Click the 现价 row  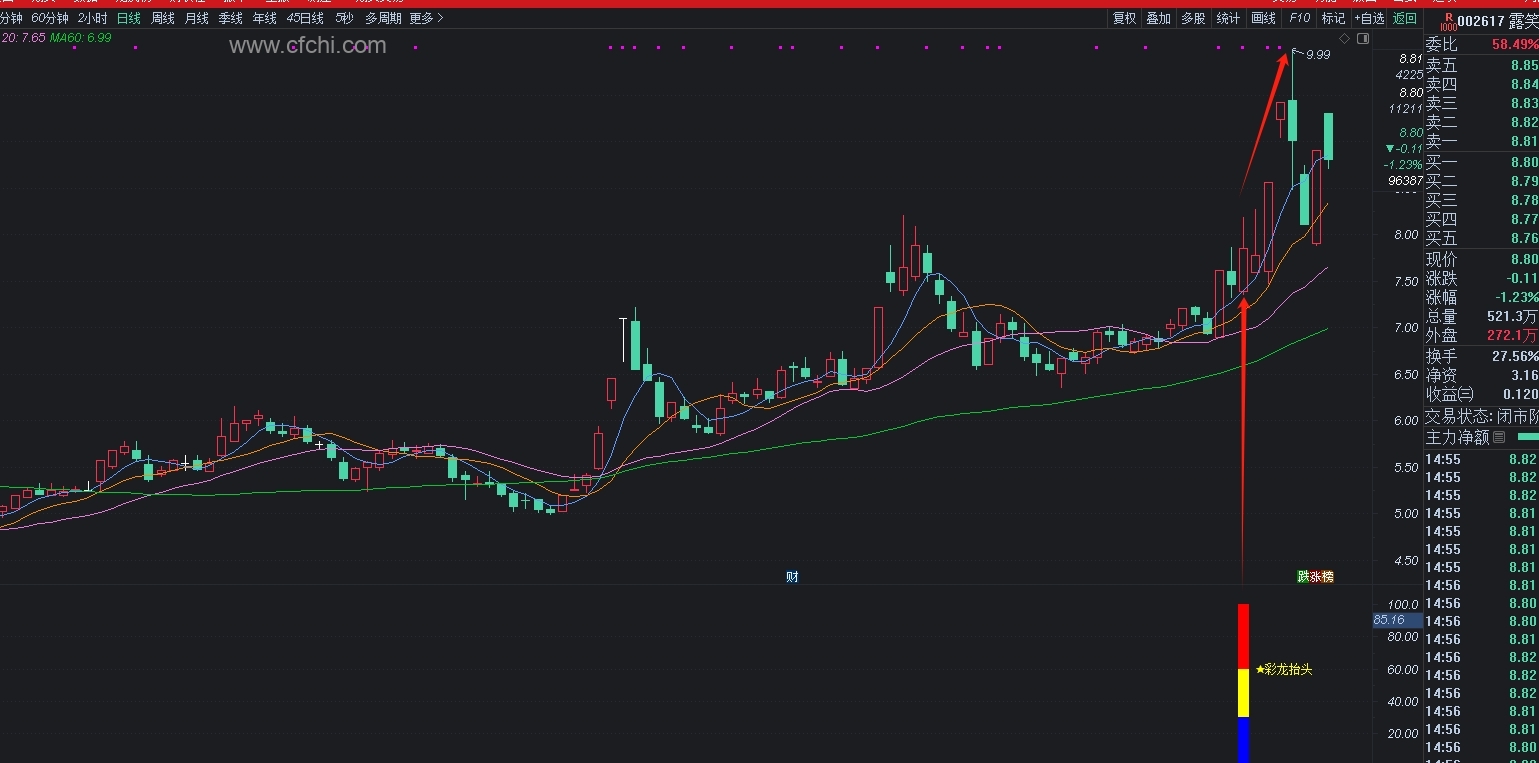(x=1481, y=259)
